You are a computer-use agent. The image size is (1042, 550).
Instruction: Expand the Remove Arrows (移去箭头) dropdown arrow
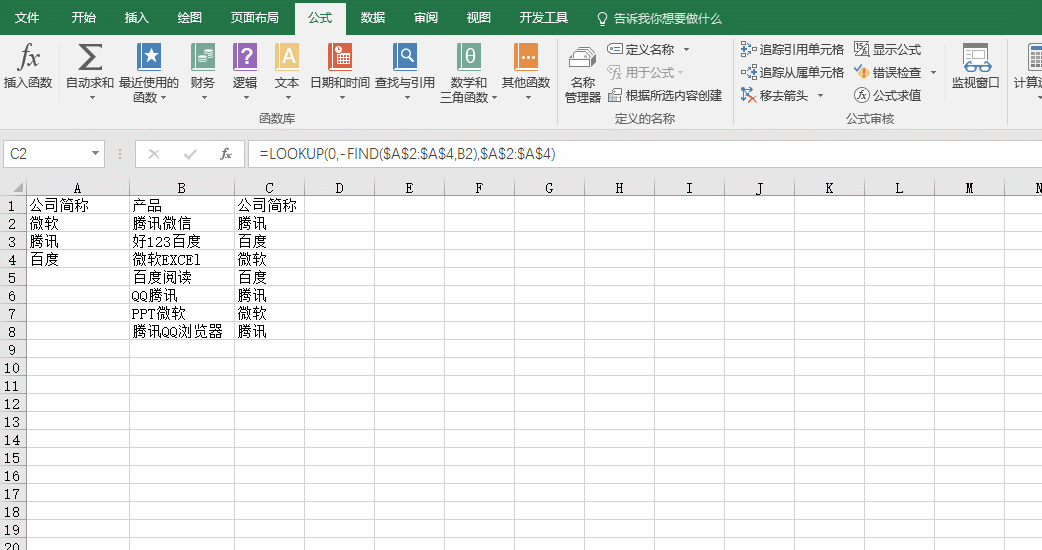point(821,95)
